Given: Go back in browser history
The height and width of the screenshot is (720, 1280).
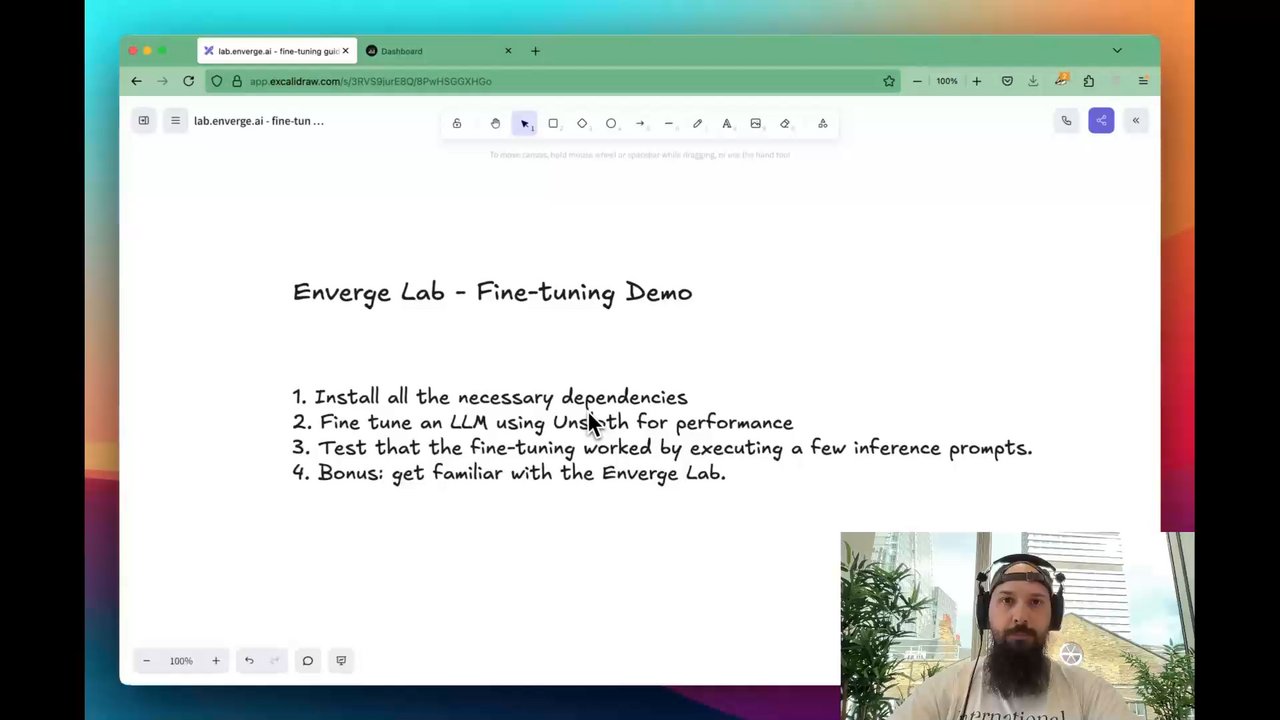Looking at the screenshot, I should pyautogui.click(x=137, y=81).
